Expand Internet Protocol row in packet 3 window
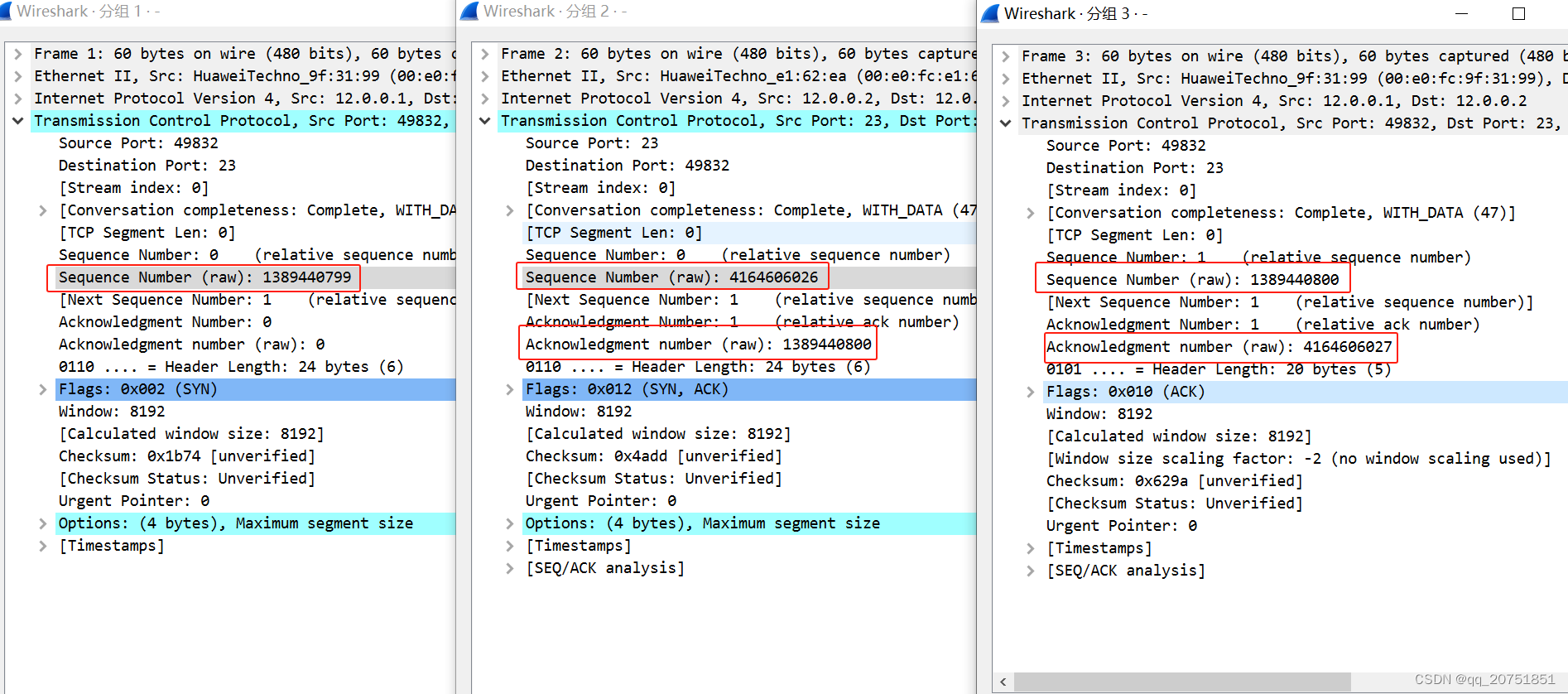Viewport: 1568px width, 694px height. pos(1006,101)
